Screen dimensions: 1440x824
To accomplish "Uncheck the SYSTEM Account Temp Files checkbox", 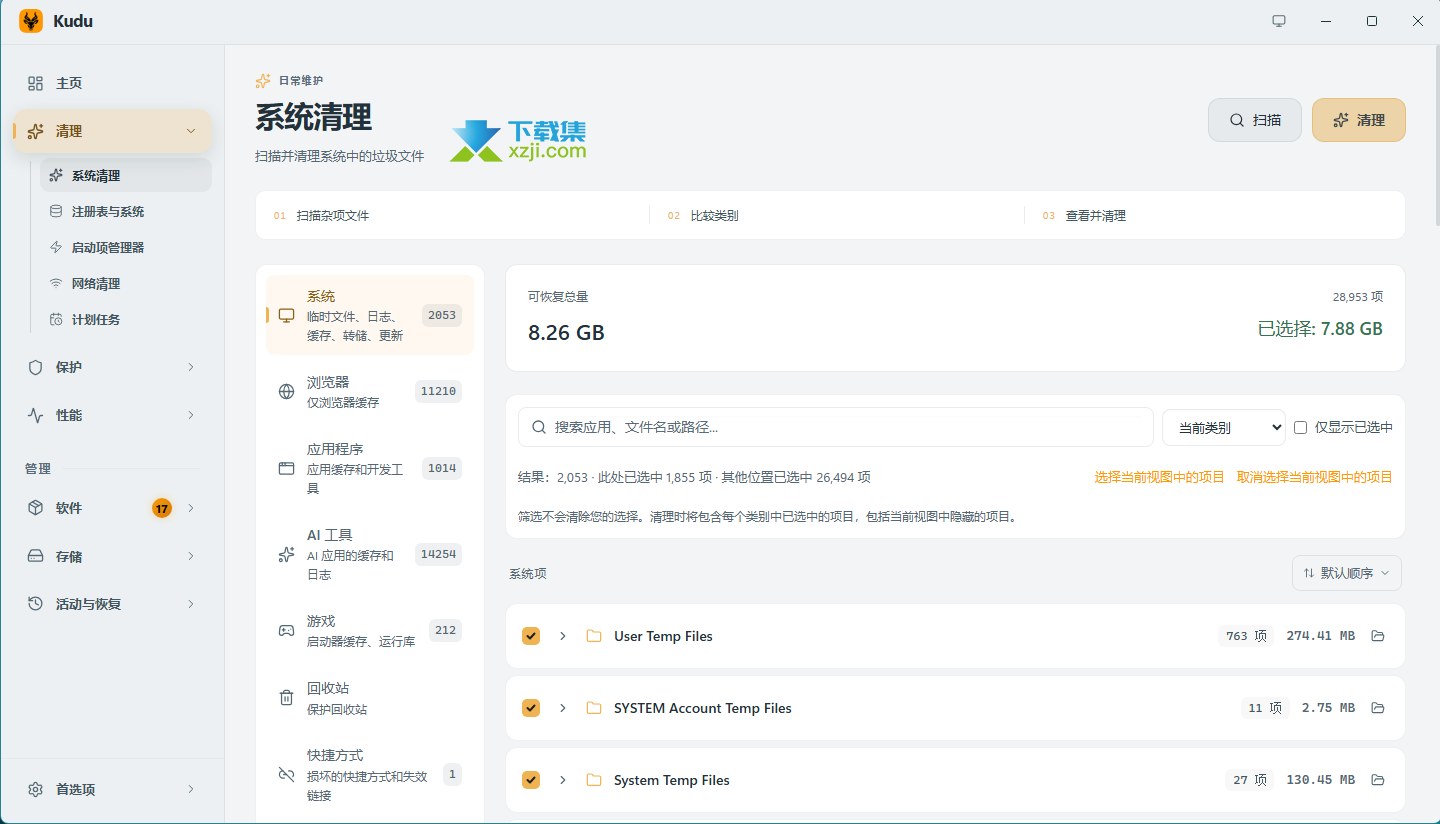I will pos(531,708).
